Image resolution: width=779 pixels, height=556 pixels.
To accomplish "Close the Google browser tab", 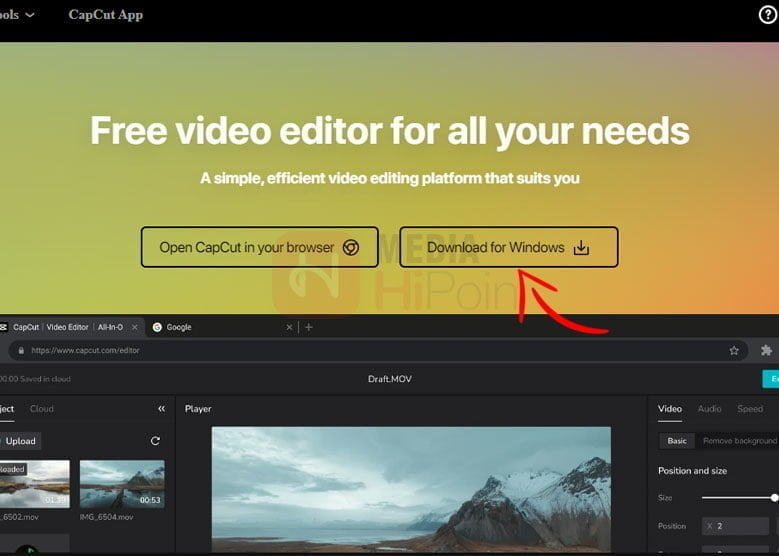I will 289,327.
